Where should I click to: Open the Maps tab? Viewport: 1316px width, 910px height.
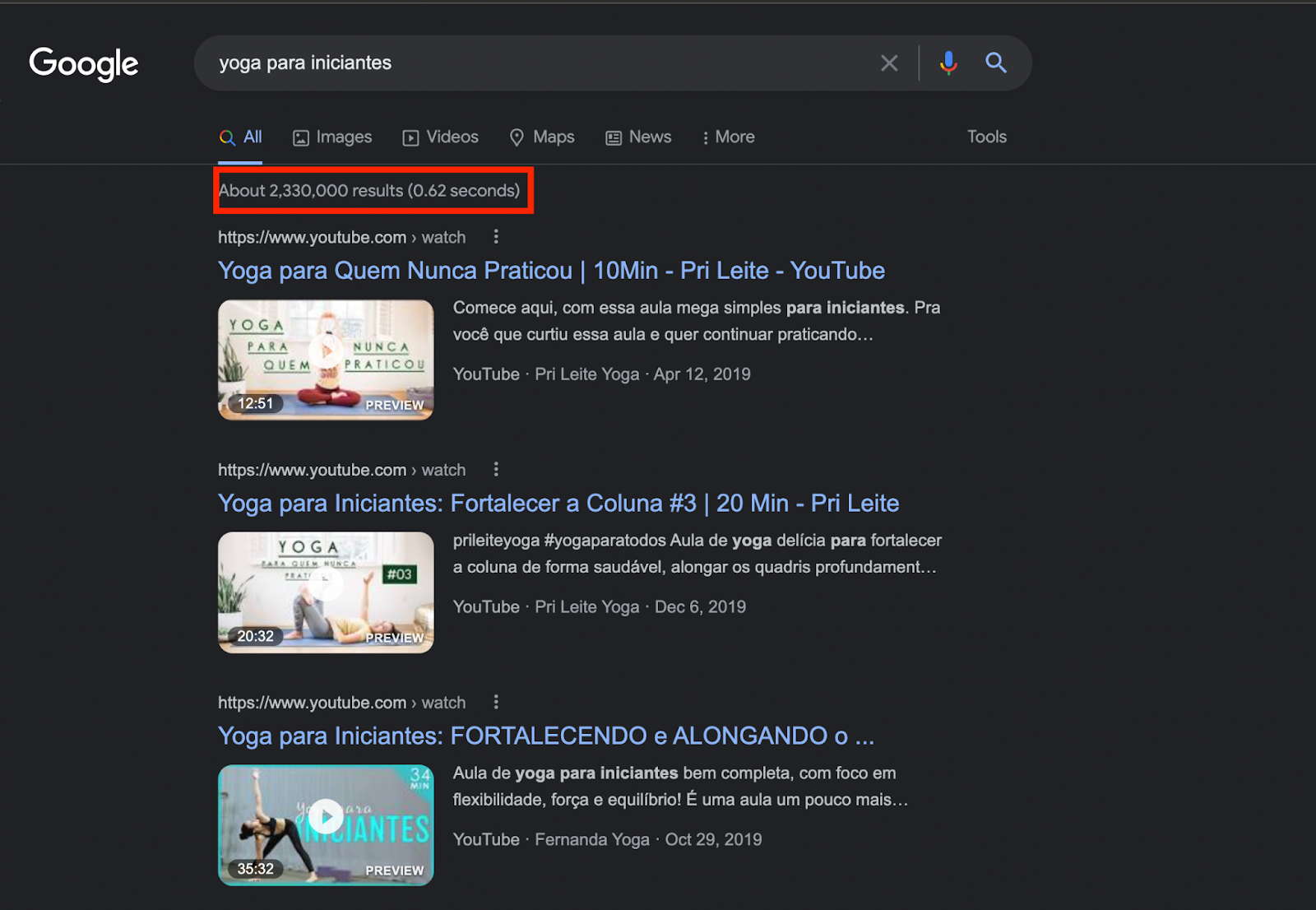(x=542, y=137)
